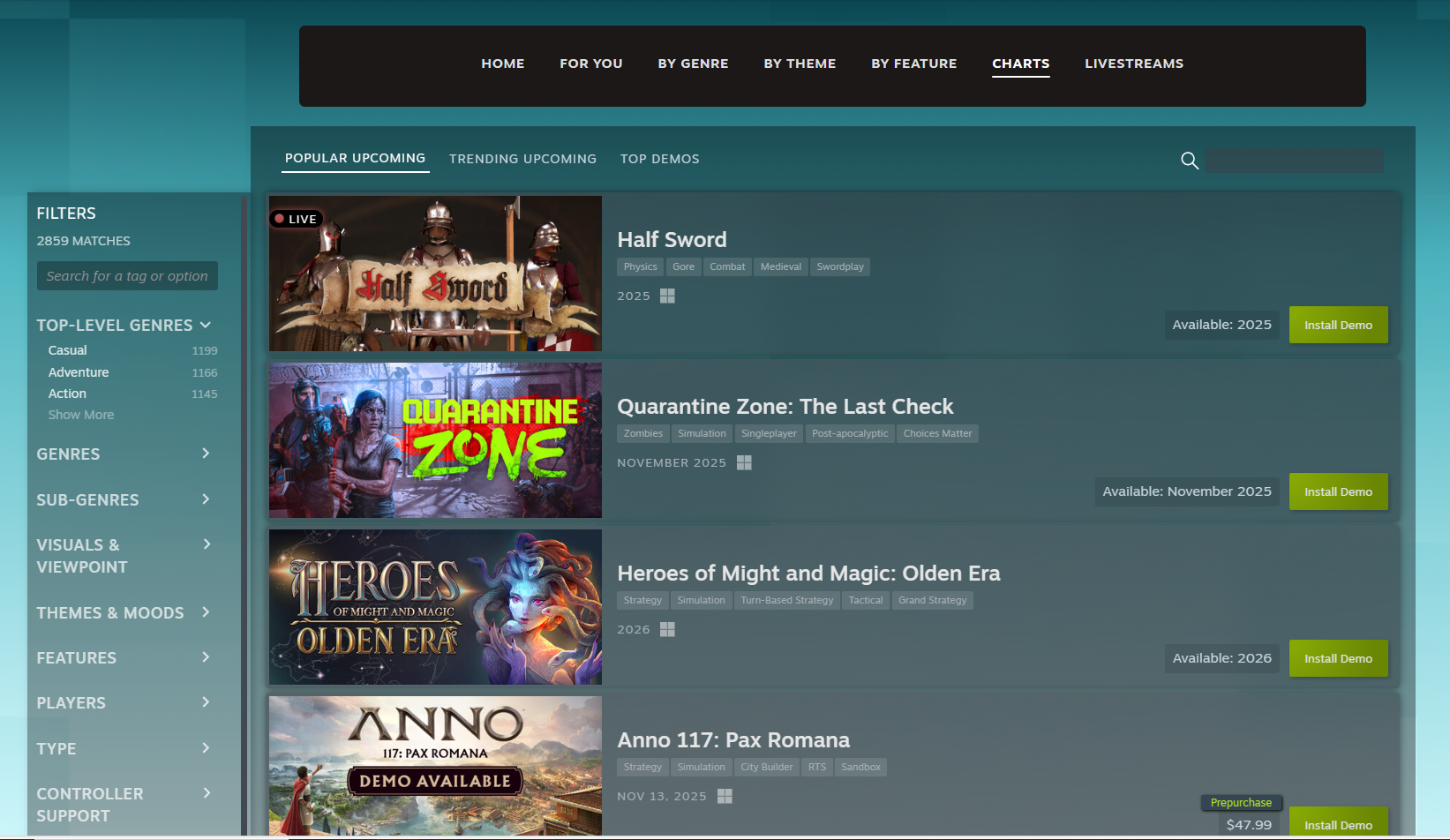Switch to the Trending Upcoming tab
Image resolution: width=1450 pixels, height=840 pixels.
click(x=522, y=159)
